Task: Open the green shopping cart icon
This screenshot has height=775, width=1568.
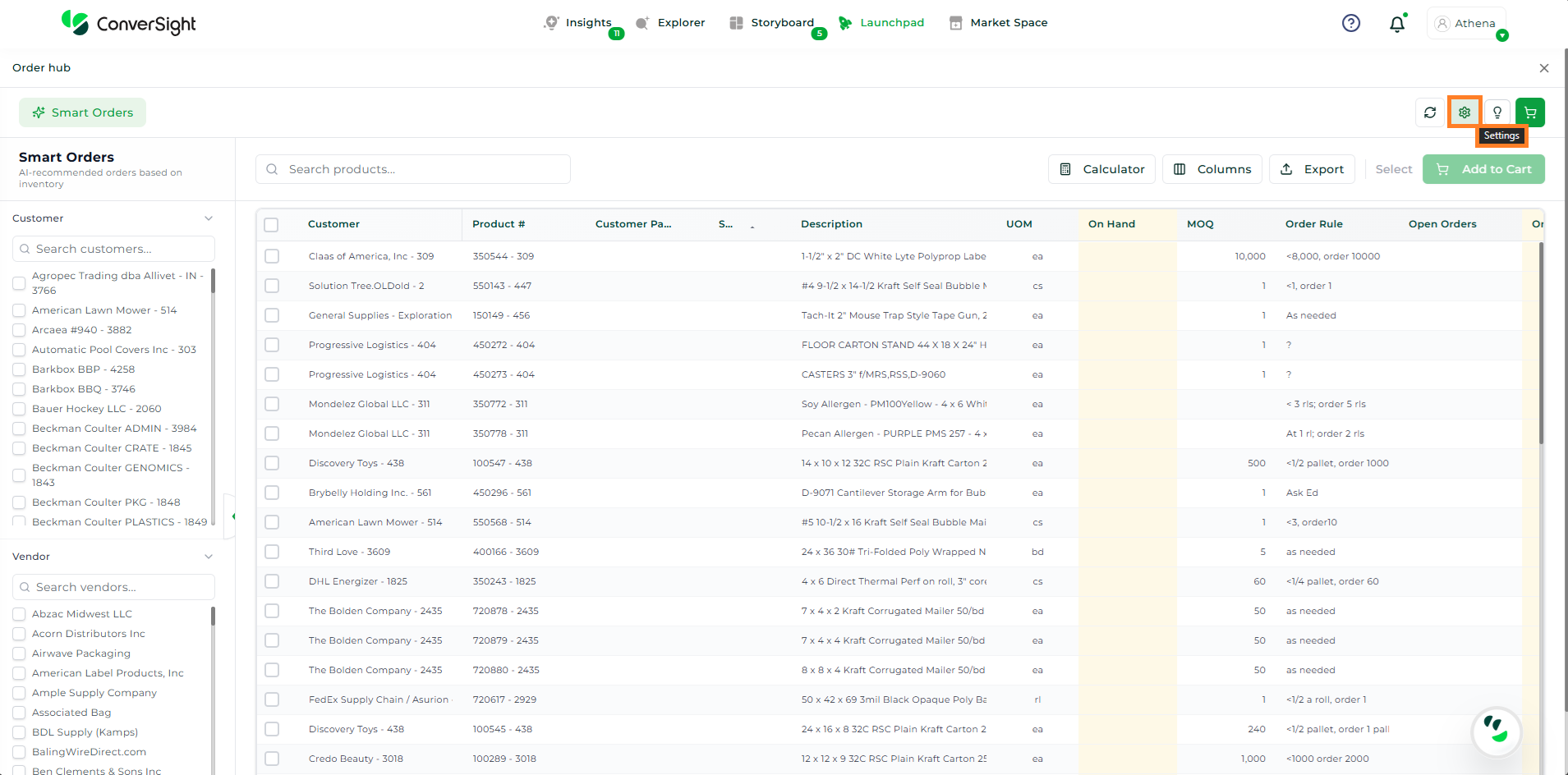Action: [1530, 112]
